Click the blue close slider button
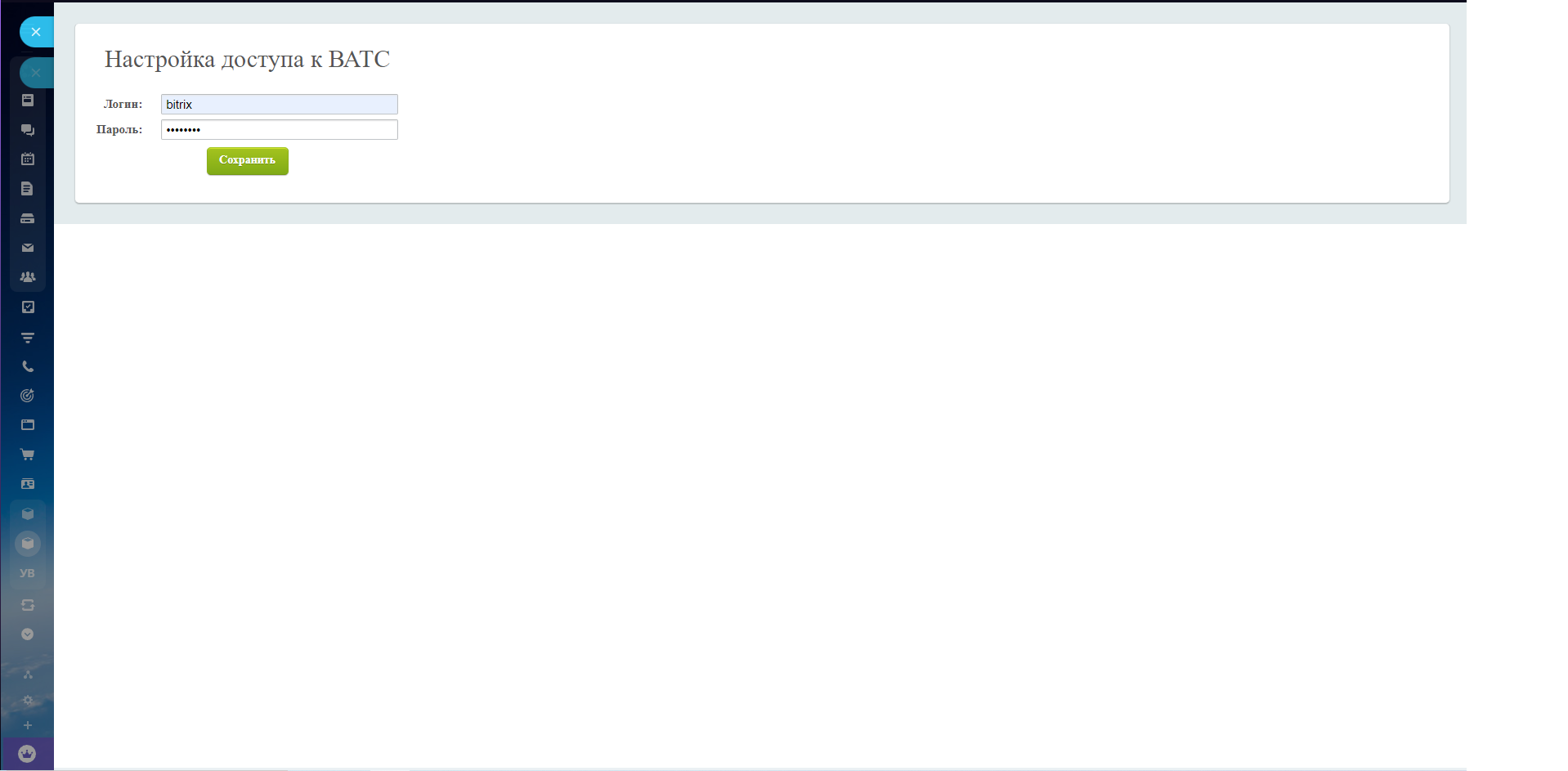This screenshot has width=1568, height=771. pyautogui.click(x=36, y=32)
